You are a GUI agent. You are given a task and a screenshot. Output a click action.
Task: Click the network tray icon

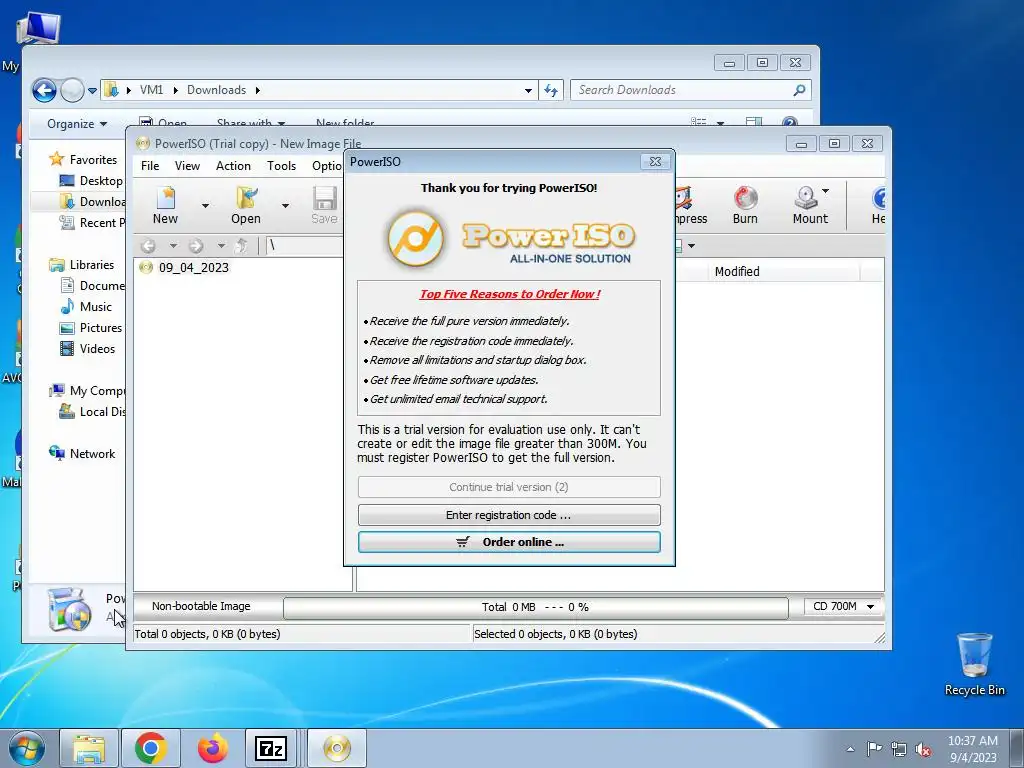pos(899,750)
